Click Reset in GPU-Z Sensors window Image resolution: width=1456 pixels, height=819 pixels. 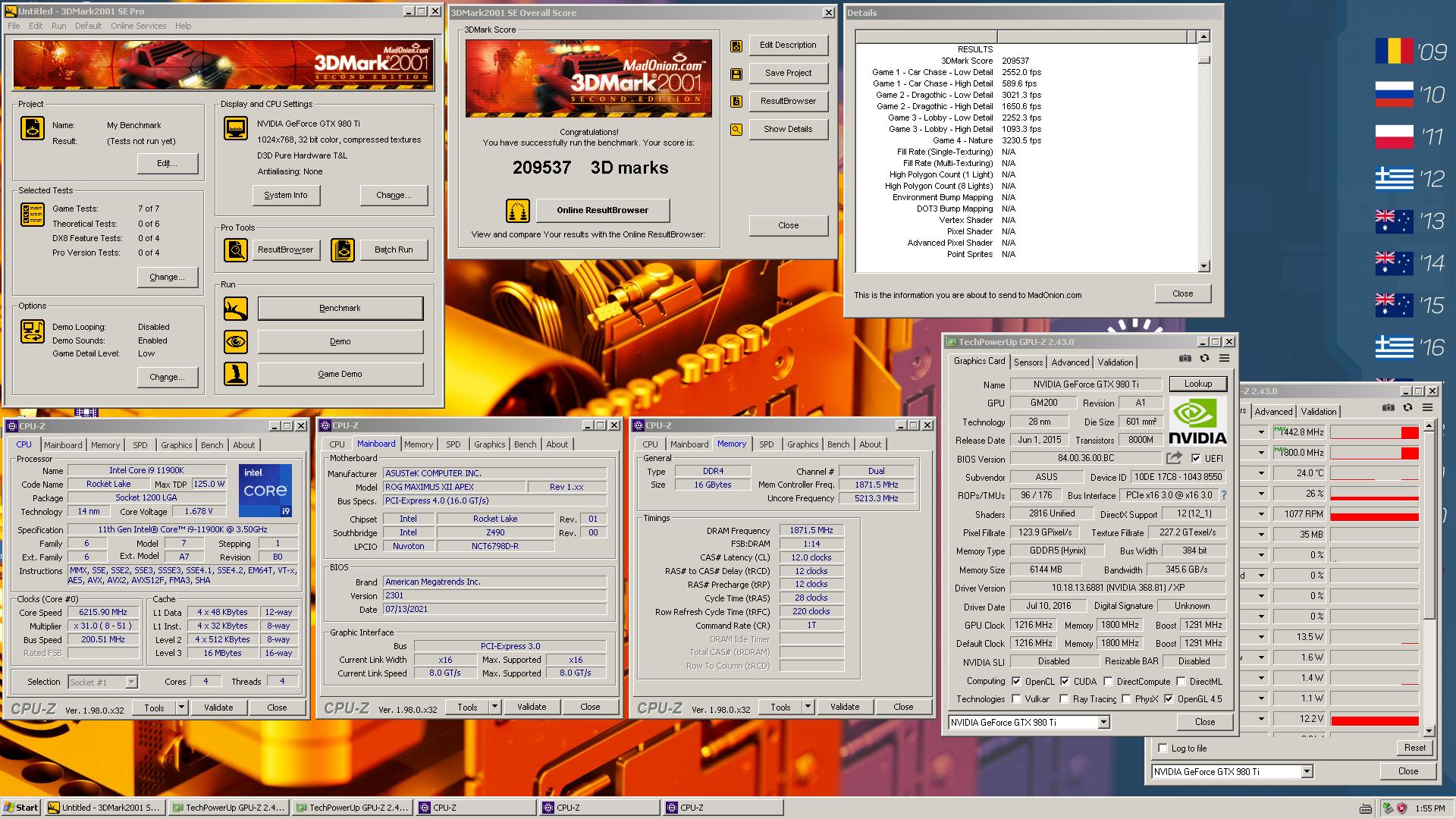[1415, 748]
